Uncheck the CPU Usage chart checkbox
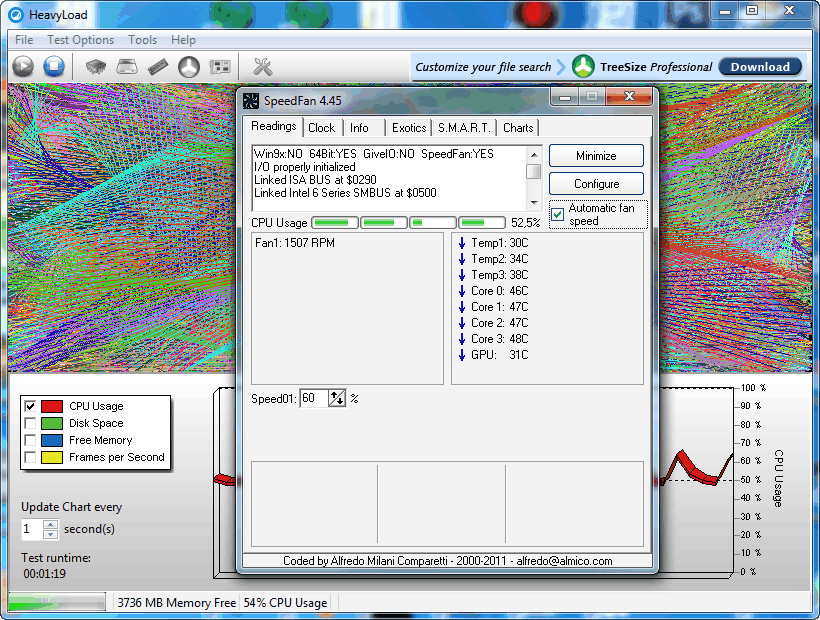Viewport: 820px width, 620px height. pyautogui.click(x=30, y=406)
